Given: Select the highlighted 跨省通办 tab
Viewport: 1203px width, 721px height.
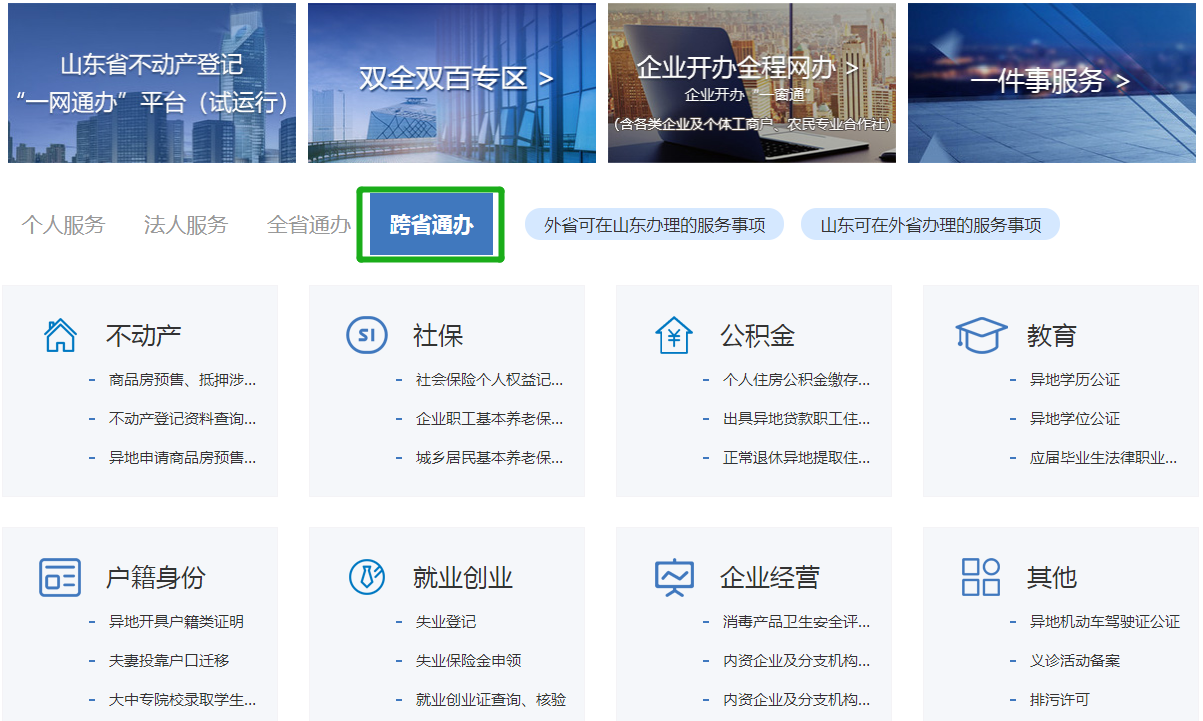Looking at the screenshot, I should click(x=431, y=225).
